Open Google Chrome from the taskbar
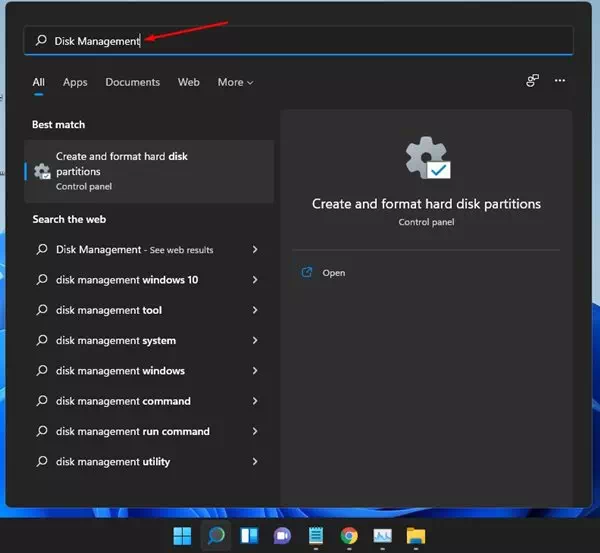The image size is (600, 553). click(x=349, y=536)
